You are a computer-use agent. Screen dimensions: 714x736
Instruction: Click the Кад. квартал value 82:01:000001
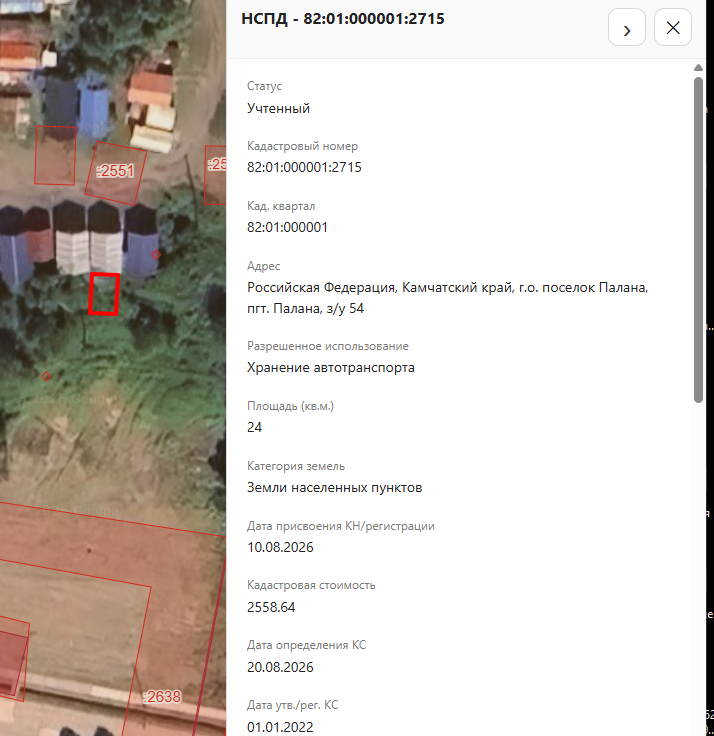pyautogui.click(x=287, y=227)
